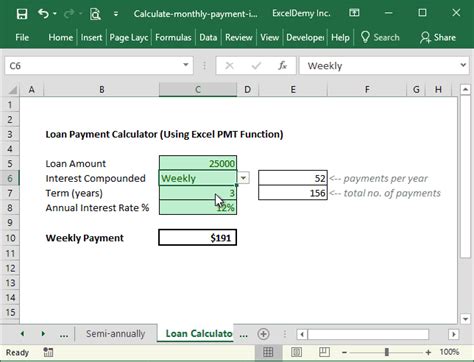Image resolution: width=474 pixels, height=362 pixels.
Task: Switch to Page Layout view icon
Action: pos(296,352)
